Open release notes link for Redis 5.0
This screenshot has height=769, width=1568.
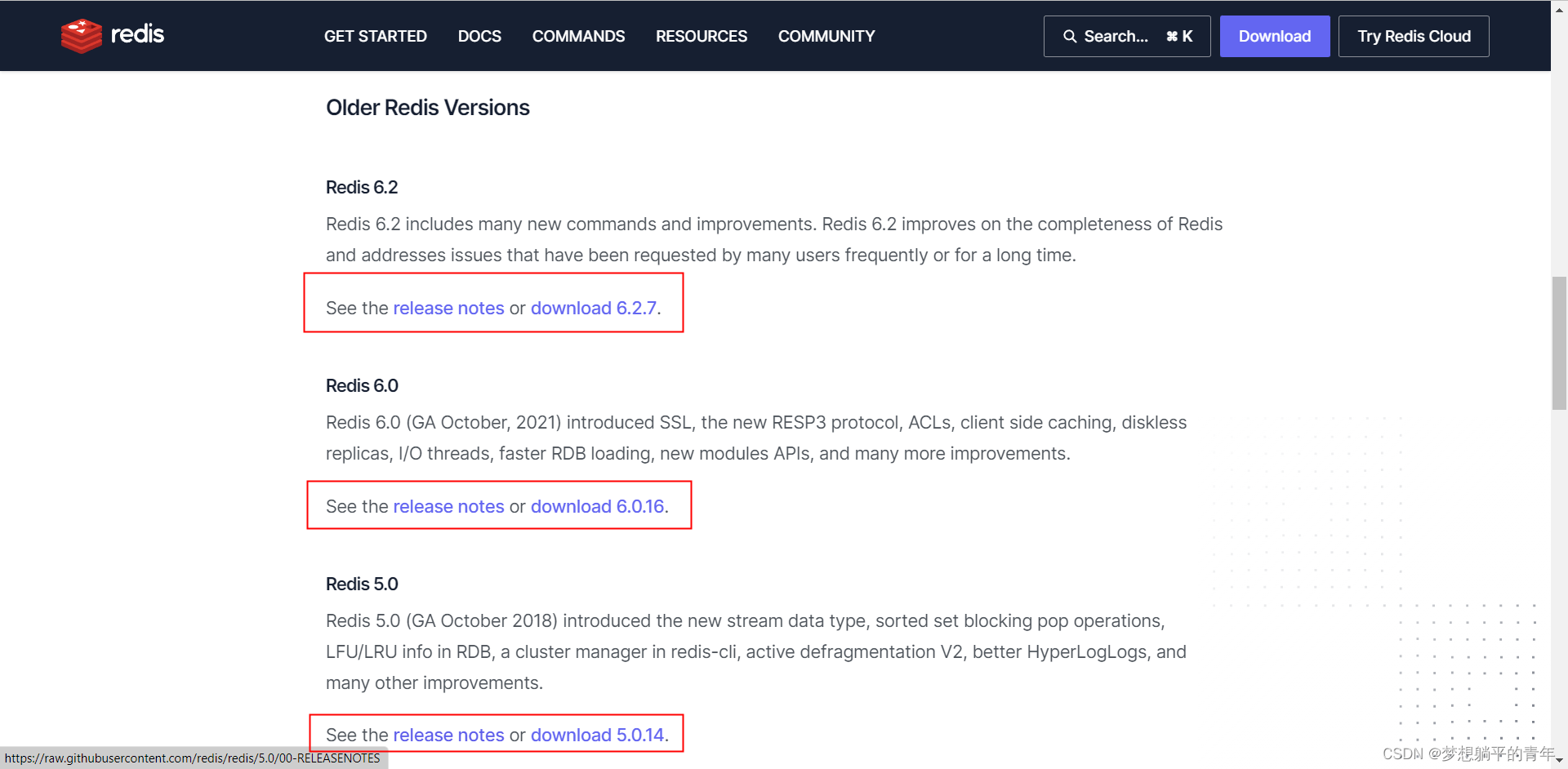(x=448, y=736)
